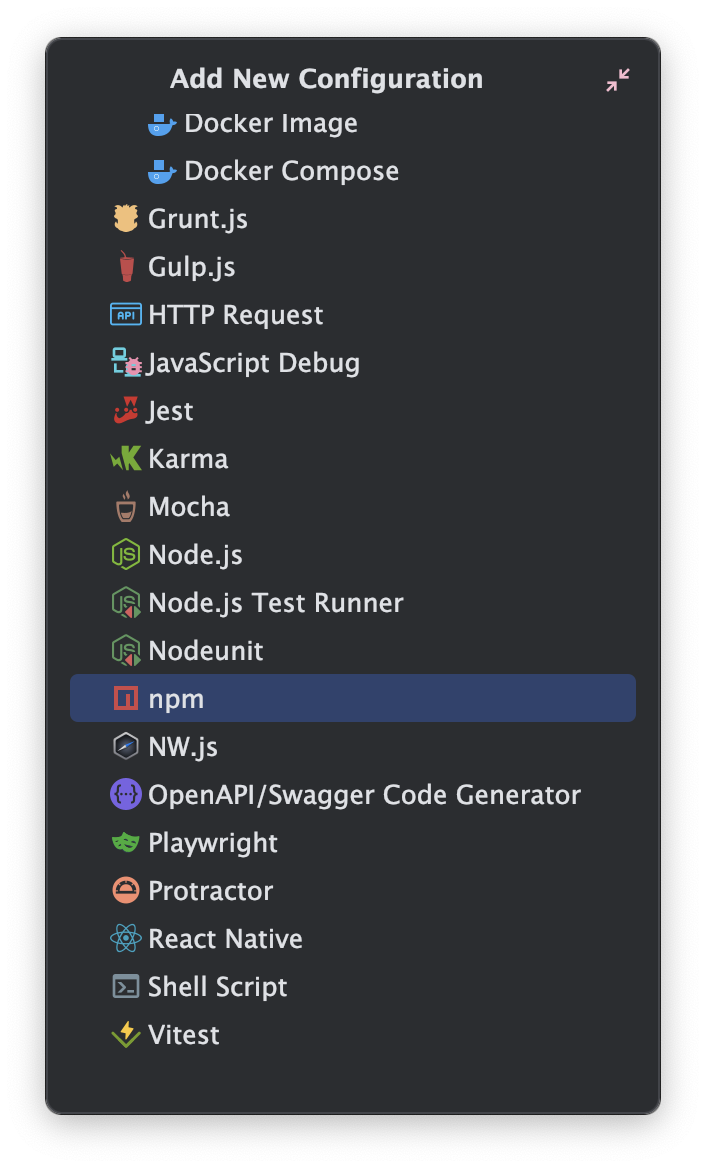Click the Karma green K icon
This screenshot has height=1168, width=706.
(x=126, y=459)
